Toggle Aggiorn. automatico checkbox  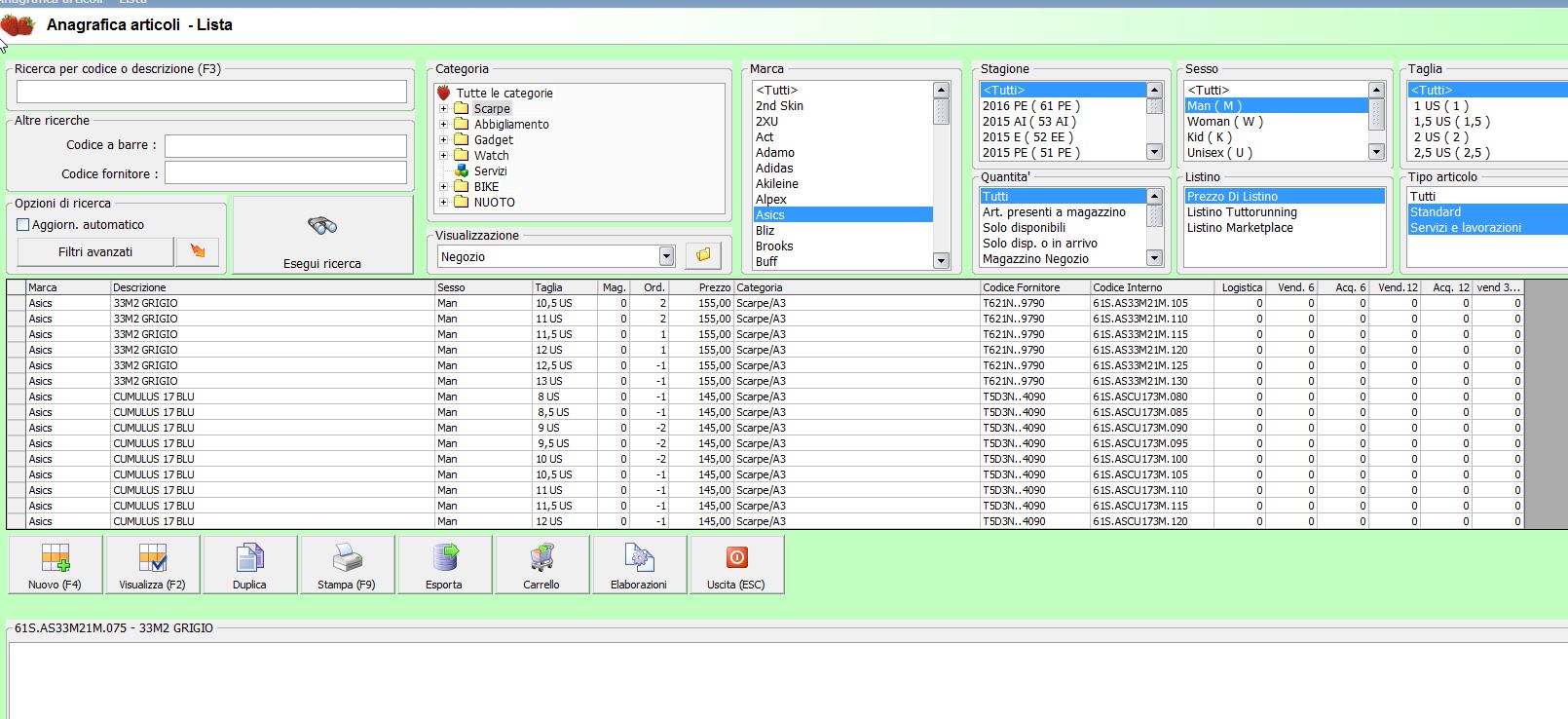click(23, 225)
